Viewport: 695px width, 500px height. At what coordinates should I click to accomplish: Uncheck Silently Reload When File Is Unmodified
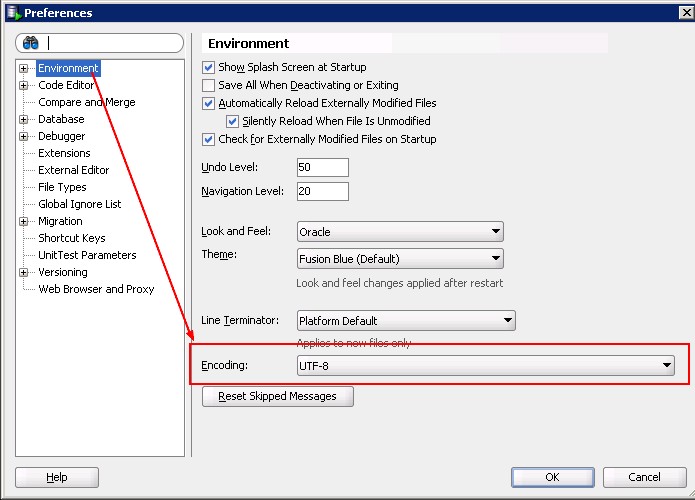click(233, 121)
